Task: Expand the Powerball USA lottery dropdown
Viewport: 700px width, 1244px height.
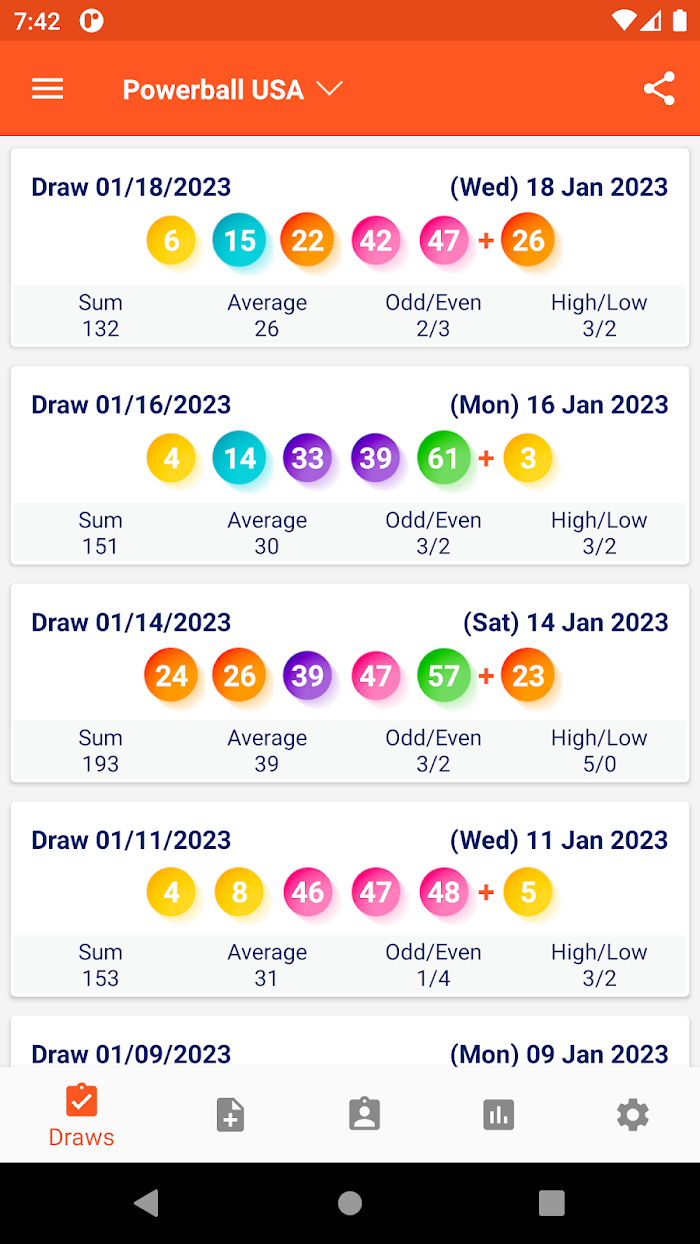Action: [x=232, y=89]
